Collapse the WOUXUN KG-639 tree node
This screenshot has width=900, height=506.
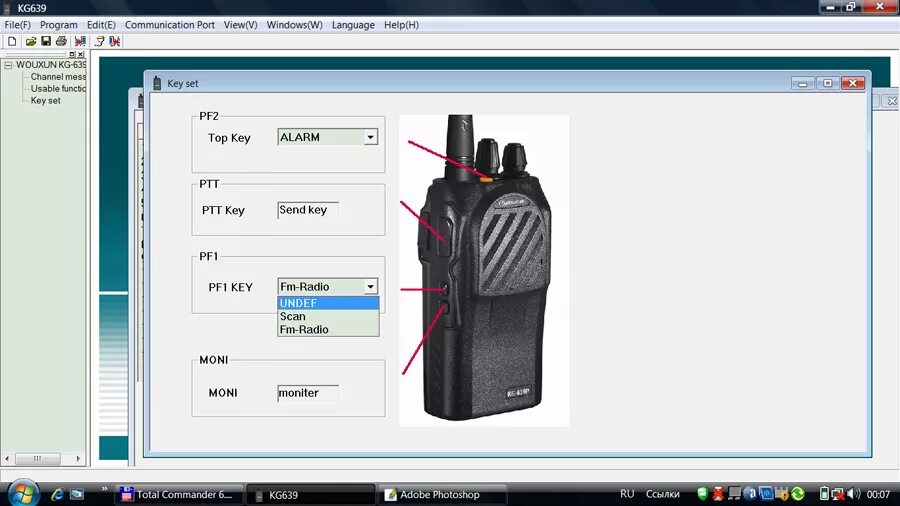[8, 65]
